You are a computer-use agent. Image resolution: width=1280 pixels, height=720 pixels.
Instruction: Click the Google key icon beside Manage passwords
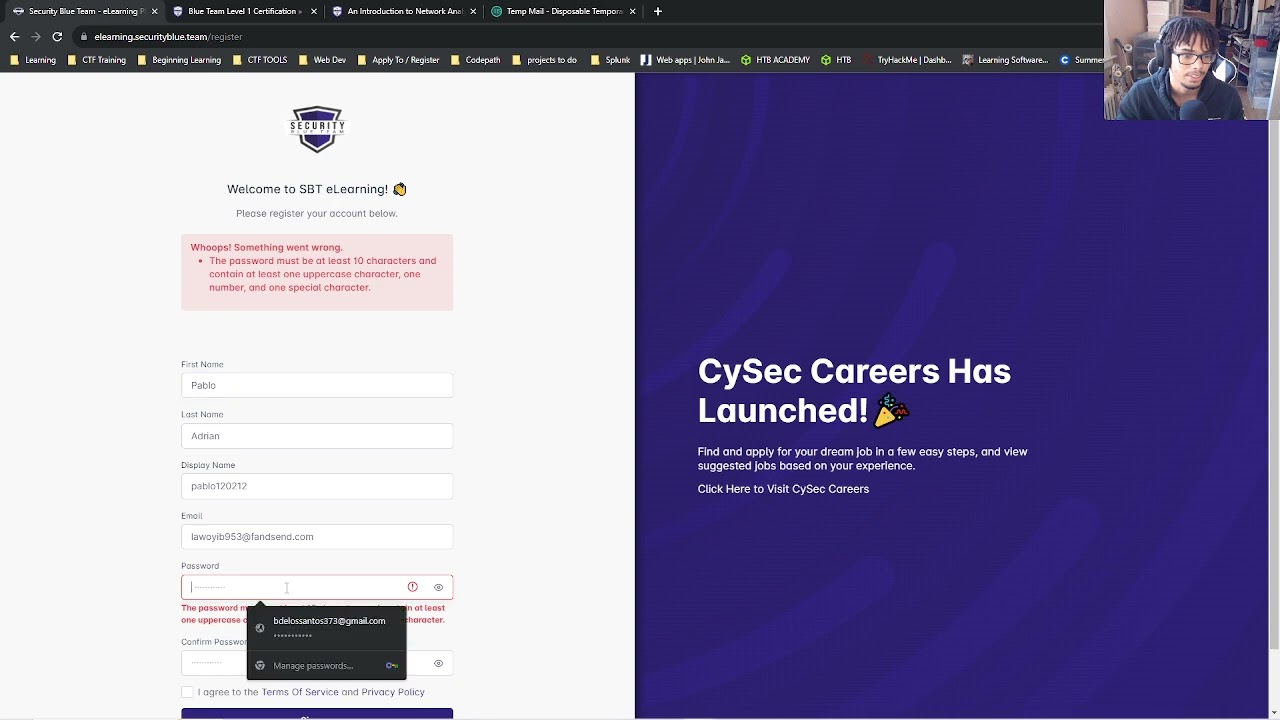pos(392,666)
